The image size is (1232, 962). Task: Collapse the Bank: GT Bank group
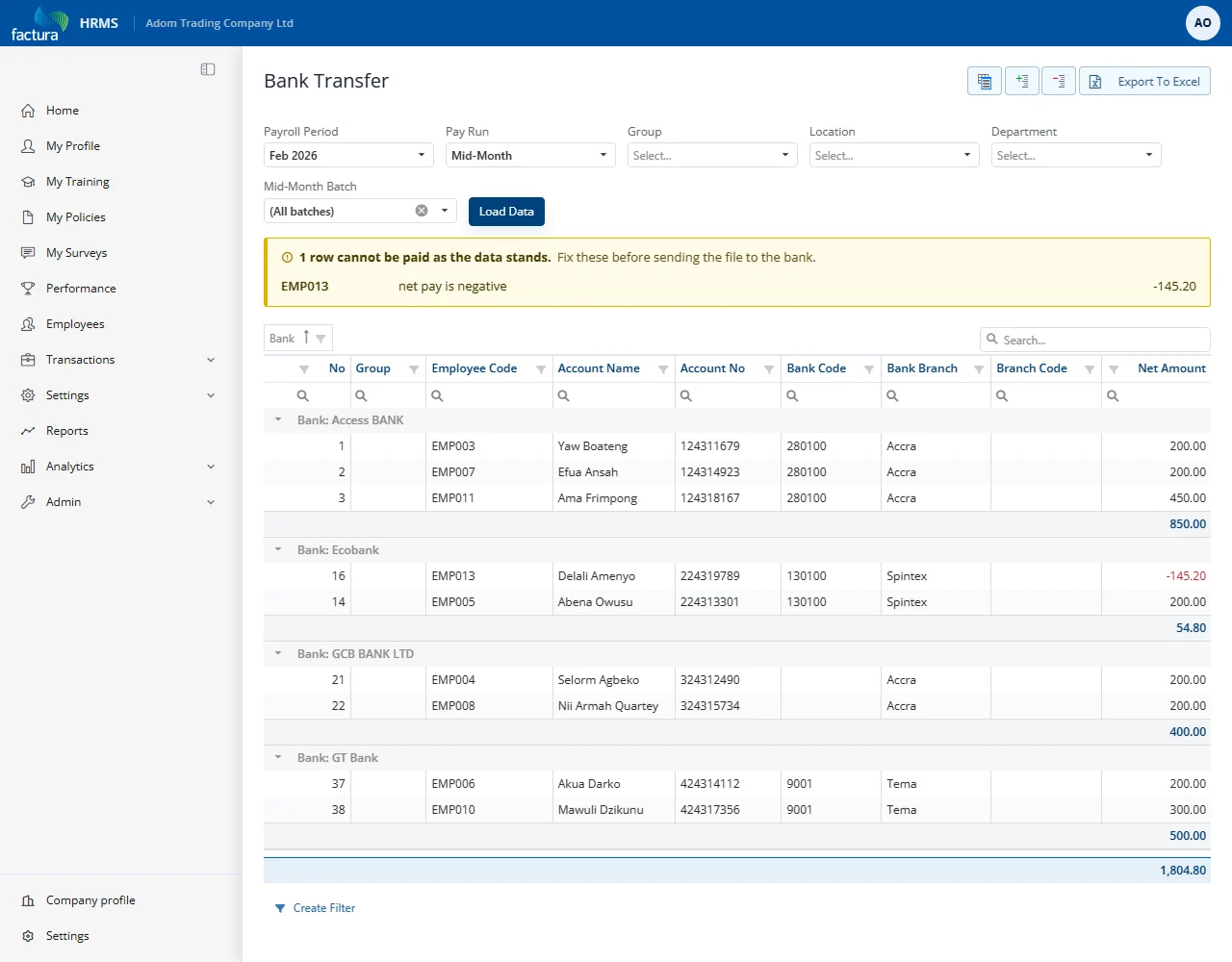point(278,757)
